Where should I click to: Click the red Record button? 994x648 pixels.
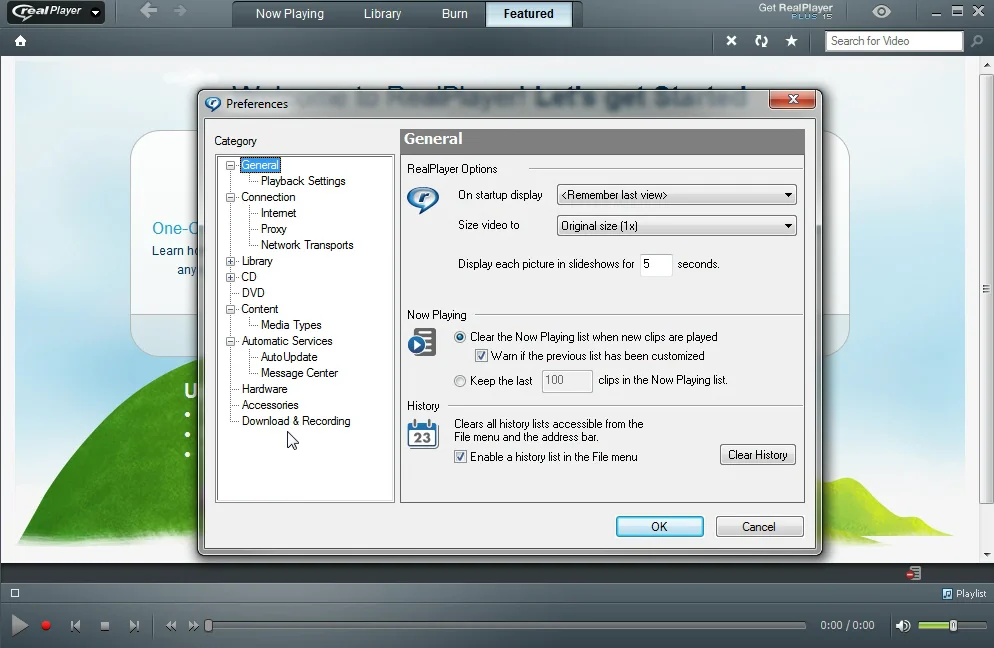click(46, 626)
